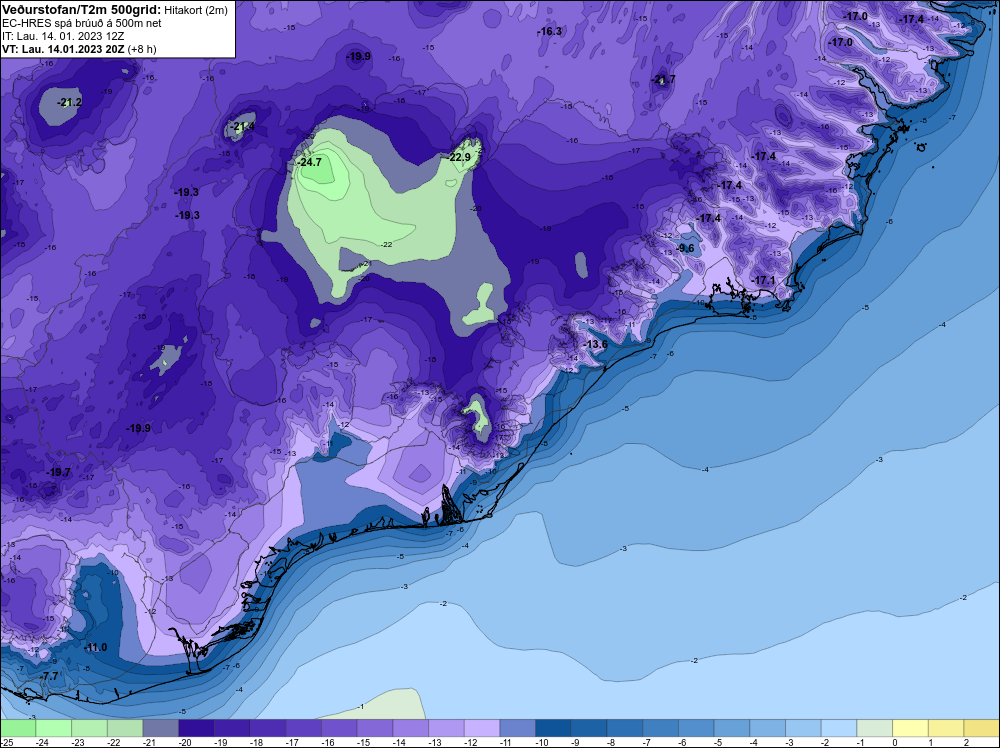Pick the gray legend swatch above -21

[x=161, y=728]
